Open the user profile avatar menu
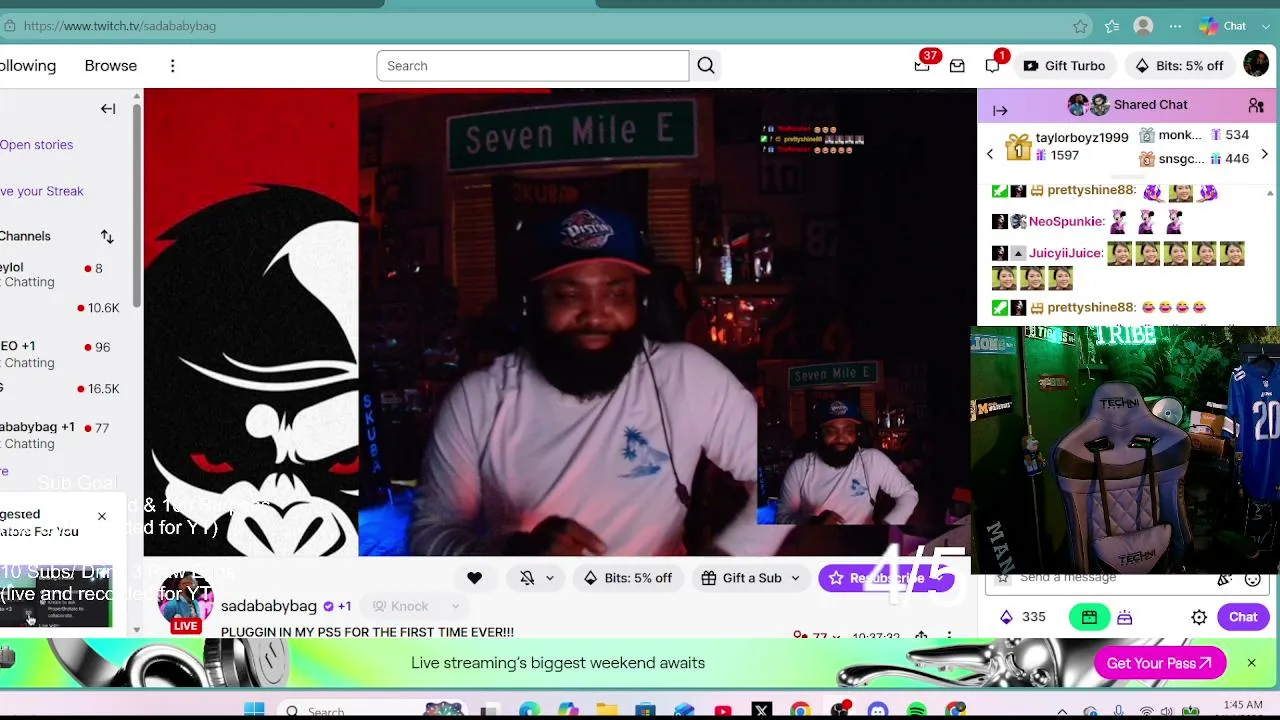This screenshot has height=720, width=1280. pyautogui.click(x=1256, y=65)
